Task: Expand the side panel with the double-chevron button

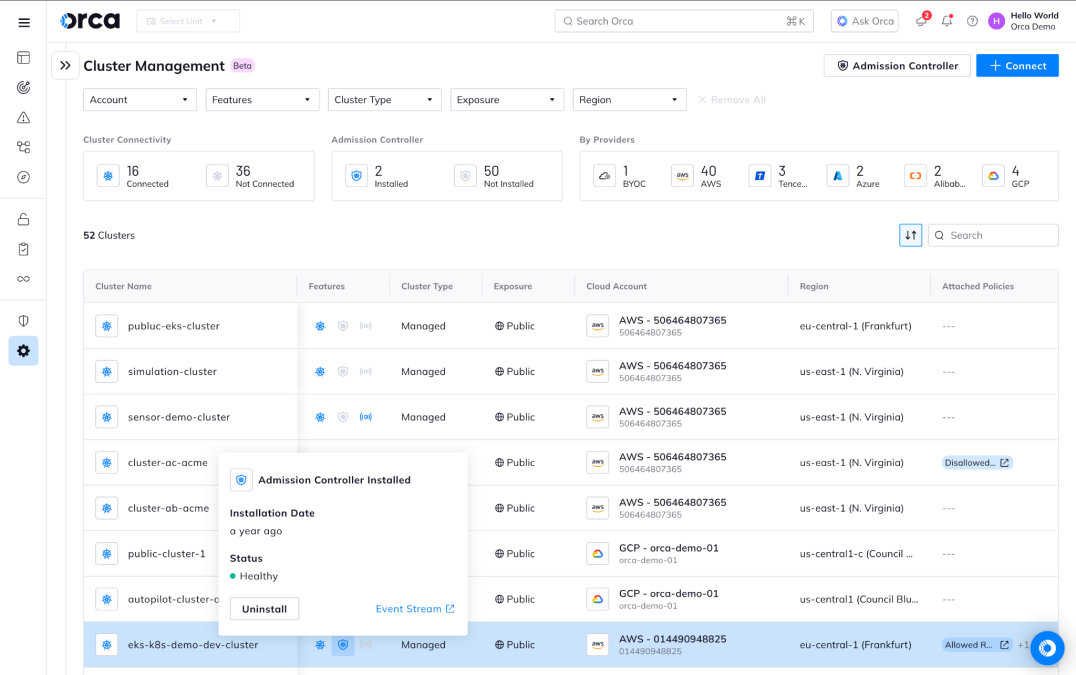Action: coord(65,66)
